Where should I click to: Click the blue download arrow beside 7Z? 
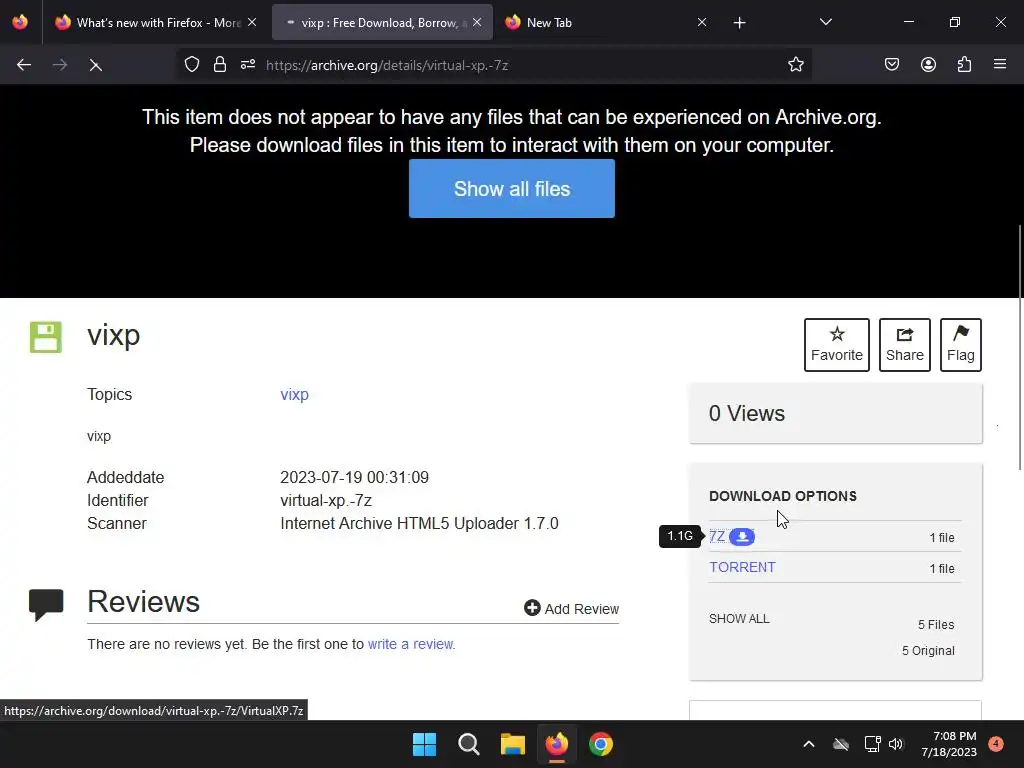[x=742, y=537]
